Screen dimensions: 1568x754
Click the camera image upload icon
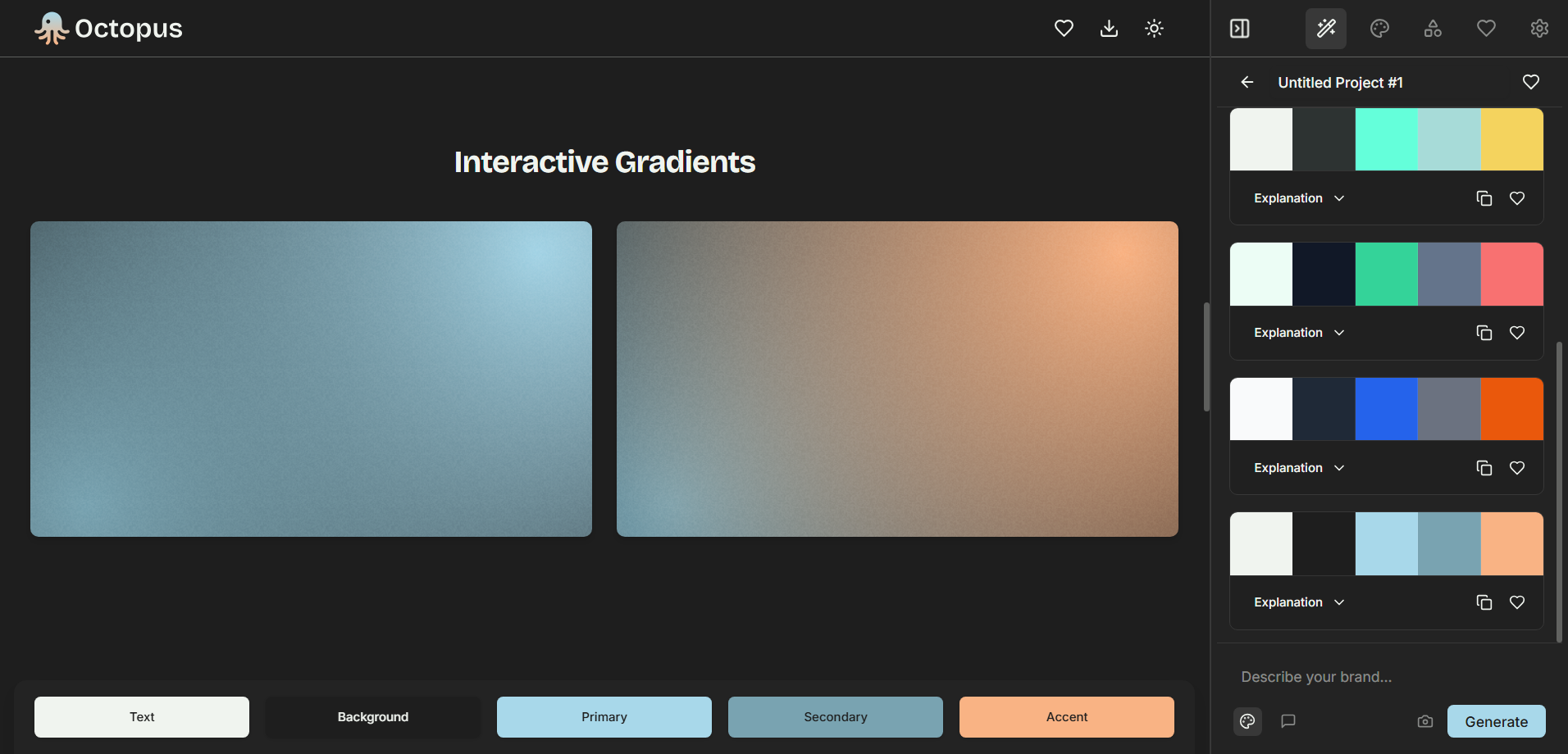1425,721
